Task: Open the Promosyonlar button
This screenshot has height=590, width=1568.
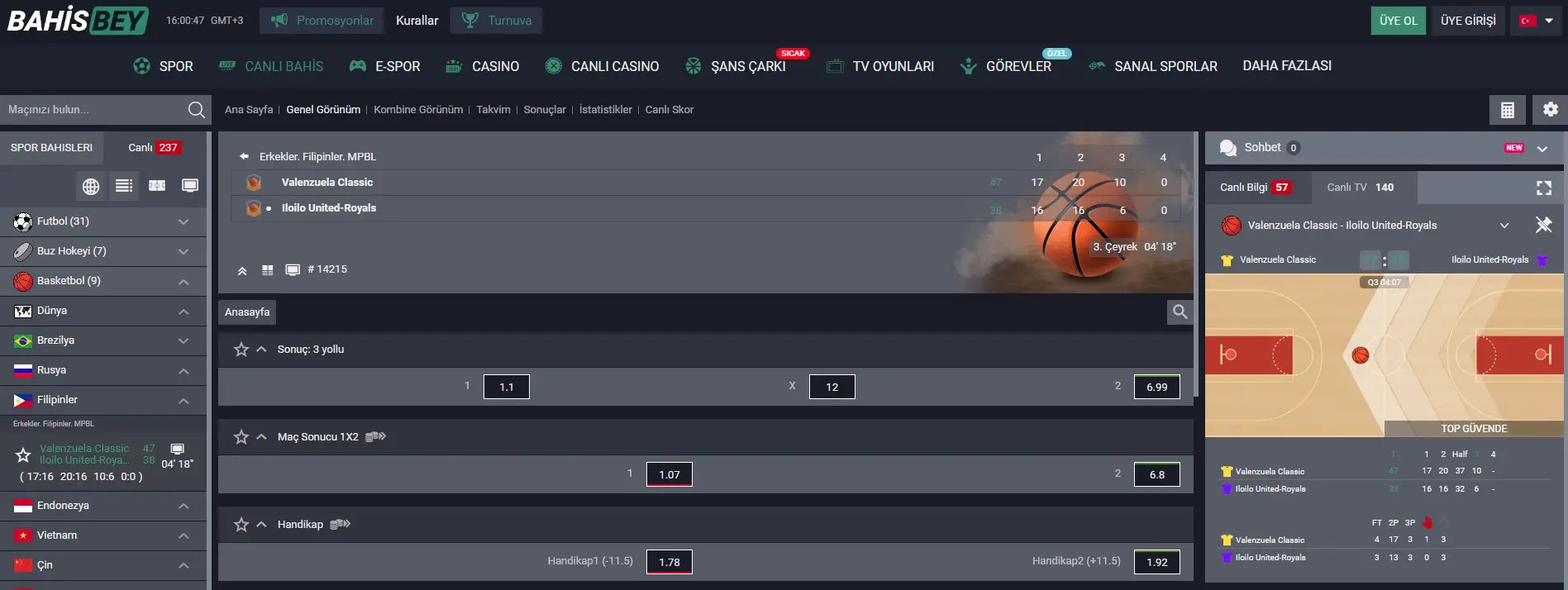Action: click(322, 21)
